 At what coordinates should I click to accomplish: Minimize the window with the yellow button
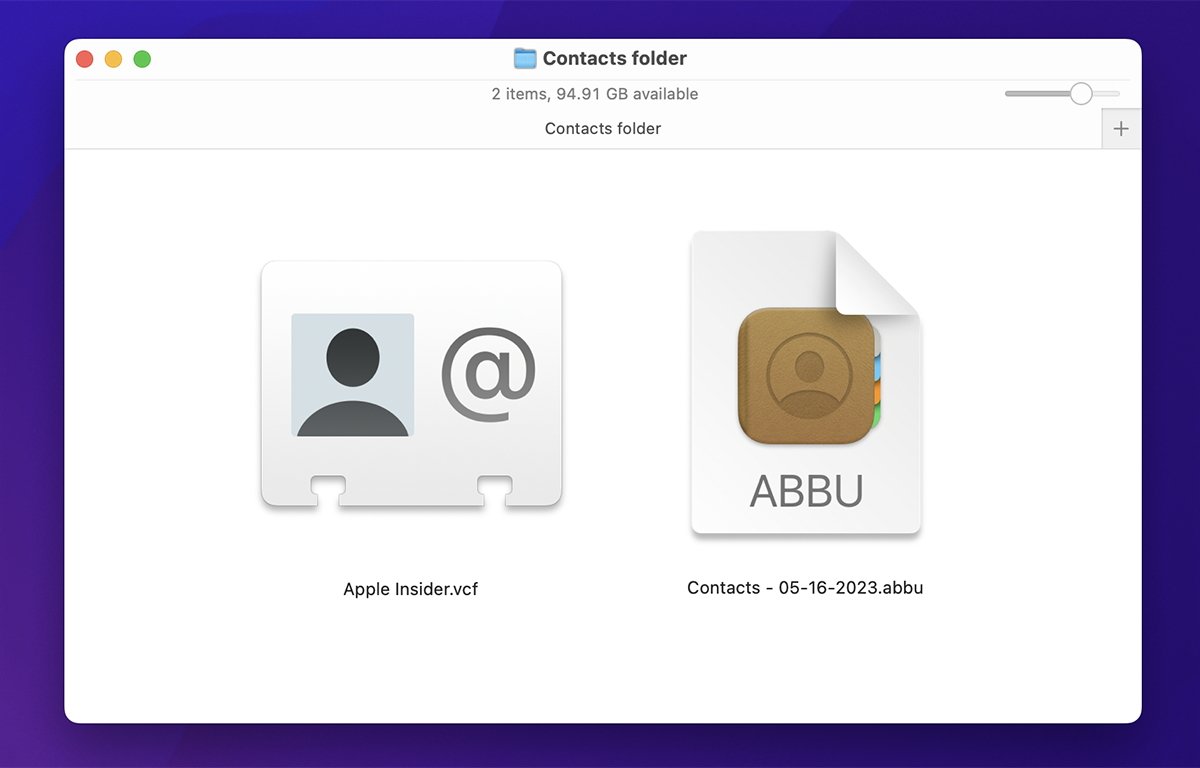tap(114, 59)
